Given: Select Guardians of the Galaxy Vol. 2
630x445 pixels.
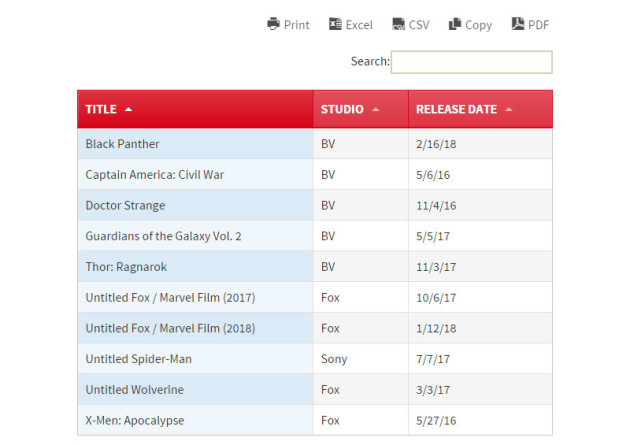Looking at the screenshot, I should 195,236.
